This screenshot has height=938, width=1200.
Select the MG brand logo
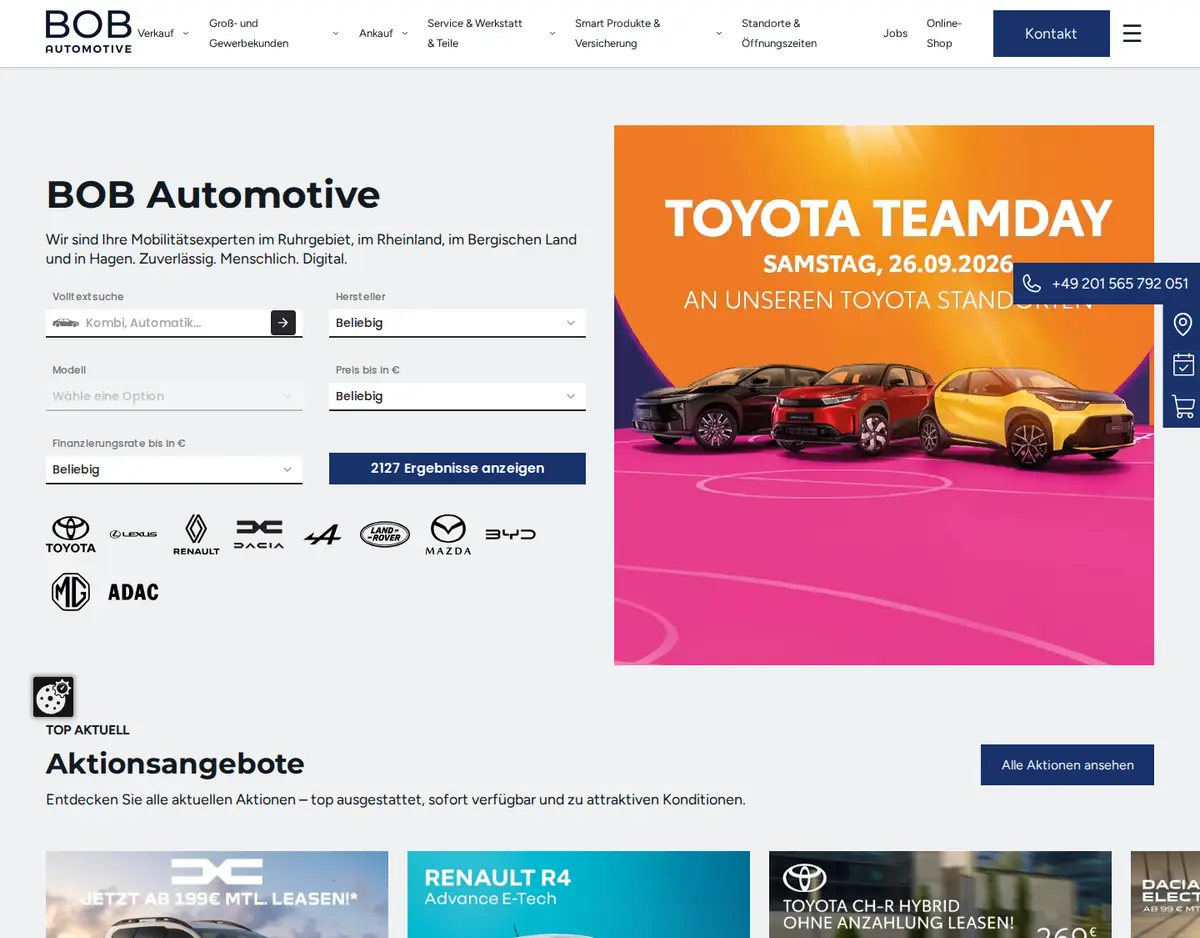(x=71, y=592)
